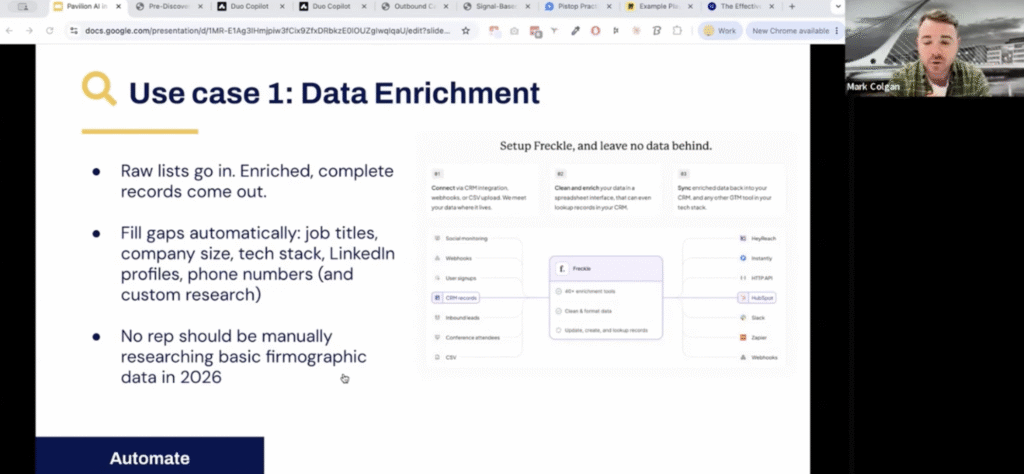Click the browser Forward arrow
This screenshot has height=474, width=1024.
(x=29, y=31)
